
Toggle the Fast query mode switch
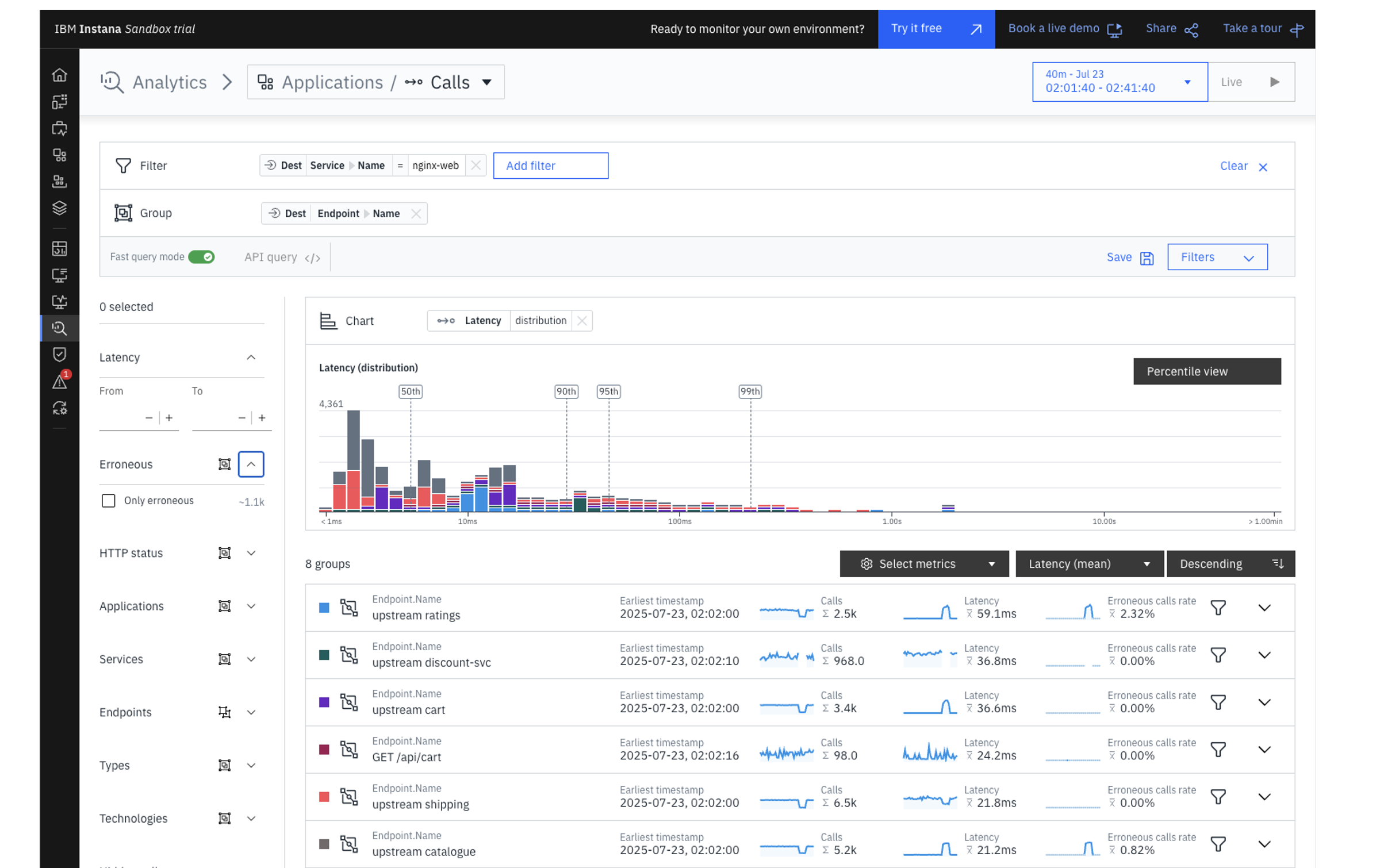pos(201,257)
